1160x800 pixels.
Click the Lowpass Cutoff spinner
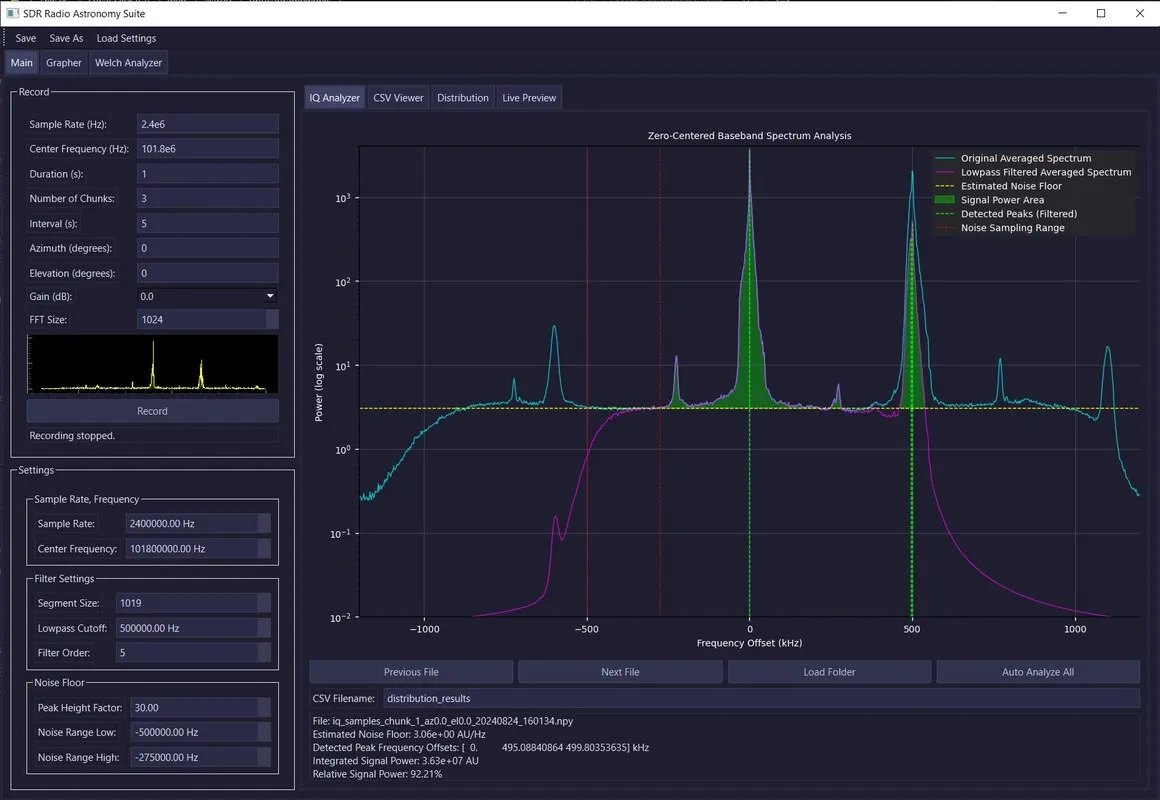click(x=264, y=628)
